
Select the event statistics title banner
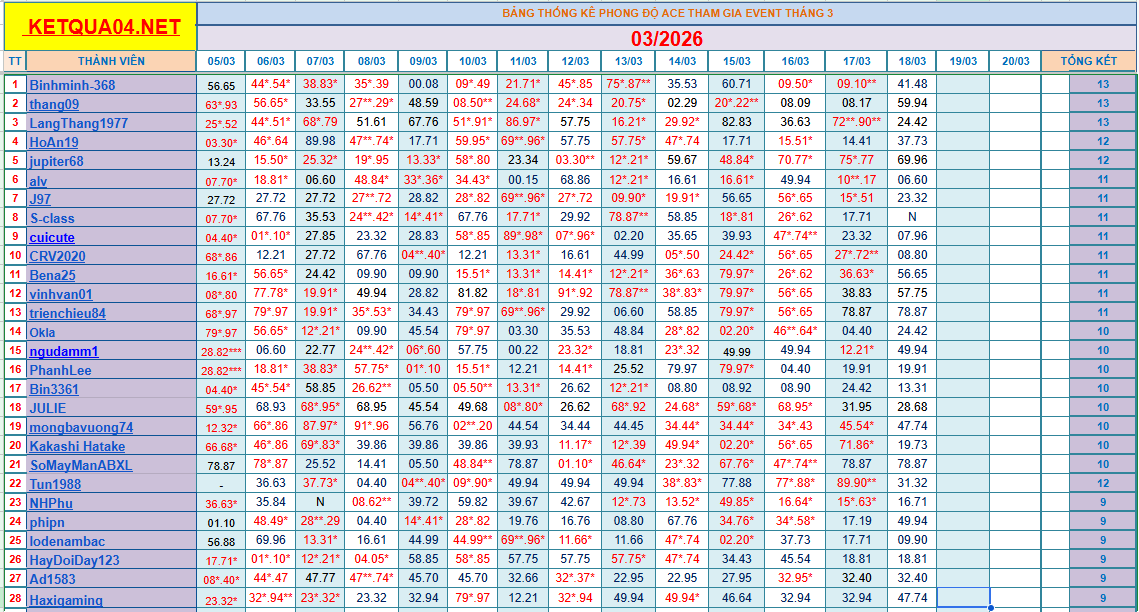666,13
